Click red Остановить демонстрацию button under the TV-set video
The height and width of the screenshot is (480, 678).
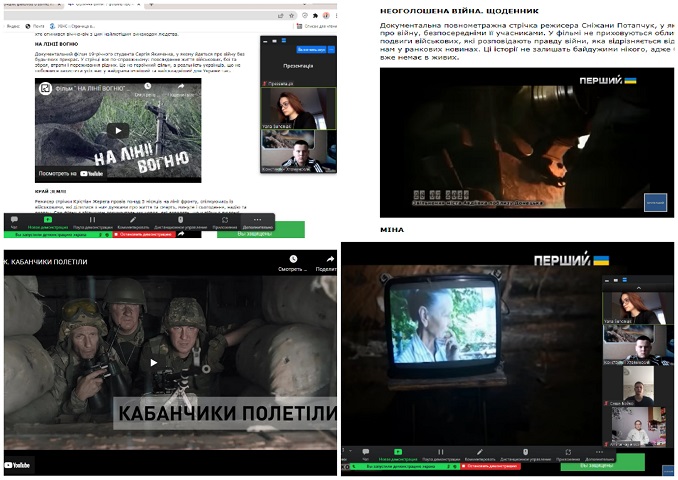490,466
